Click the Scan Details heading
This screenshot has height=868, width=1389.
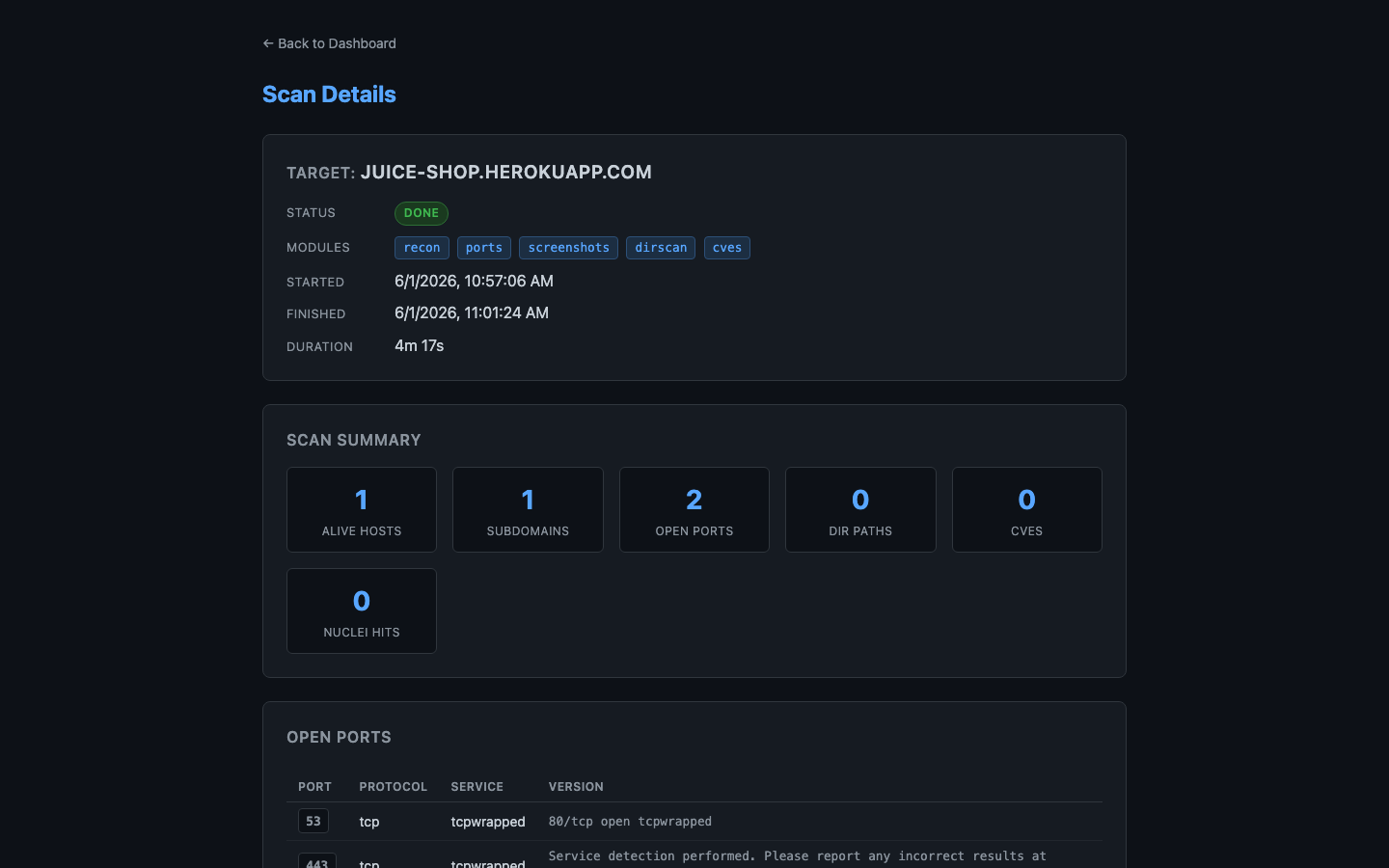coord(329,95)
